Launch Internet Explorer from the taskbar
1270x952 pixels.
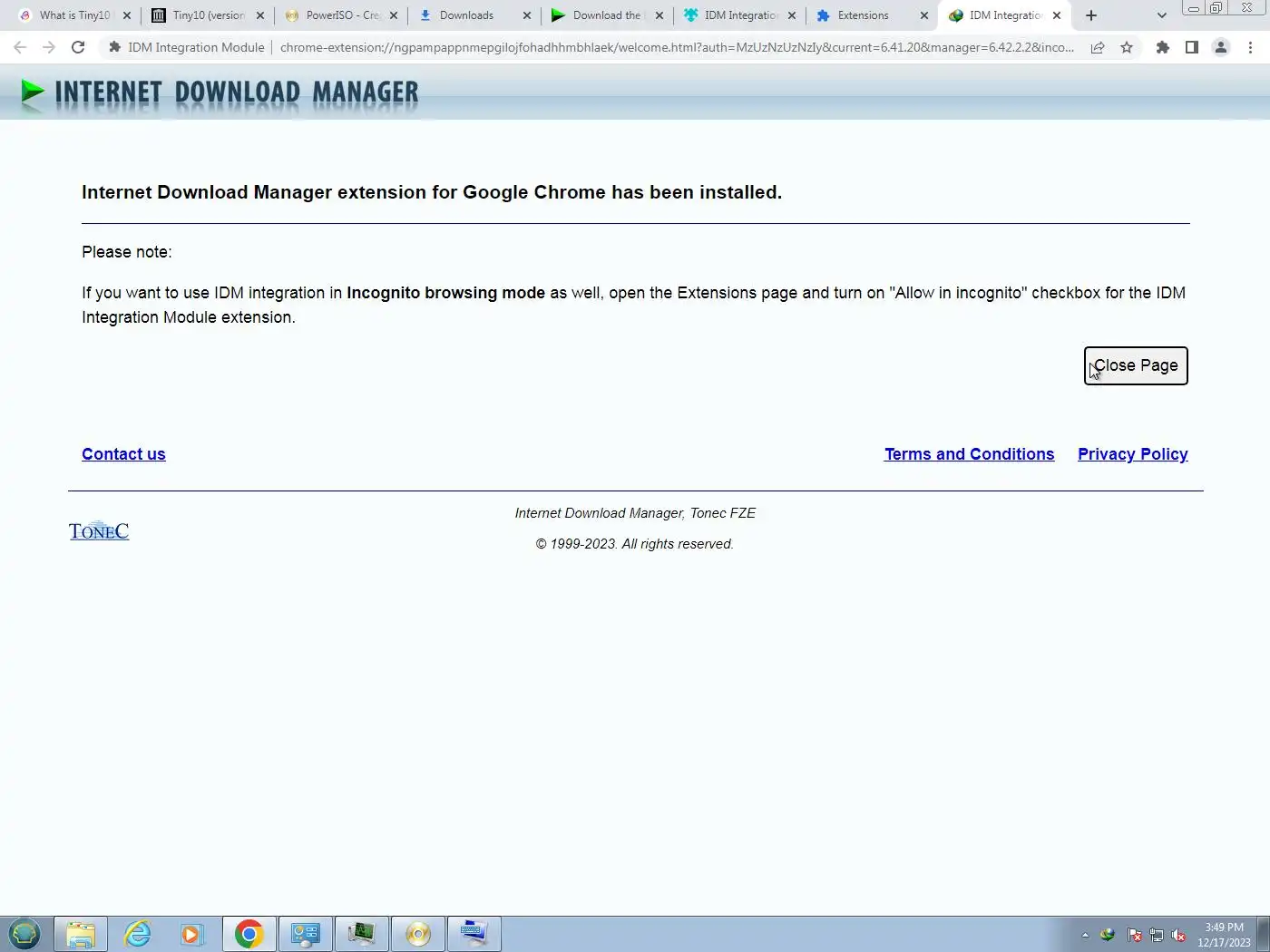tap(137, 934)
